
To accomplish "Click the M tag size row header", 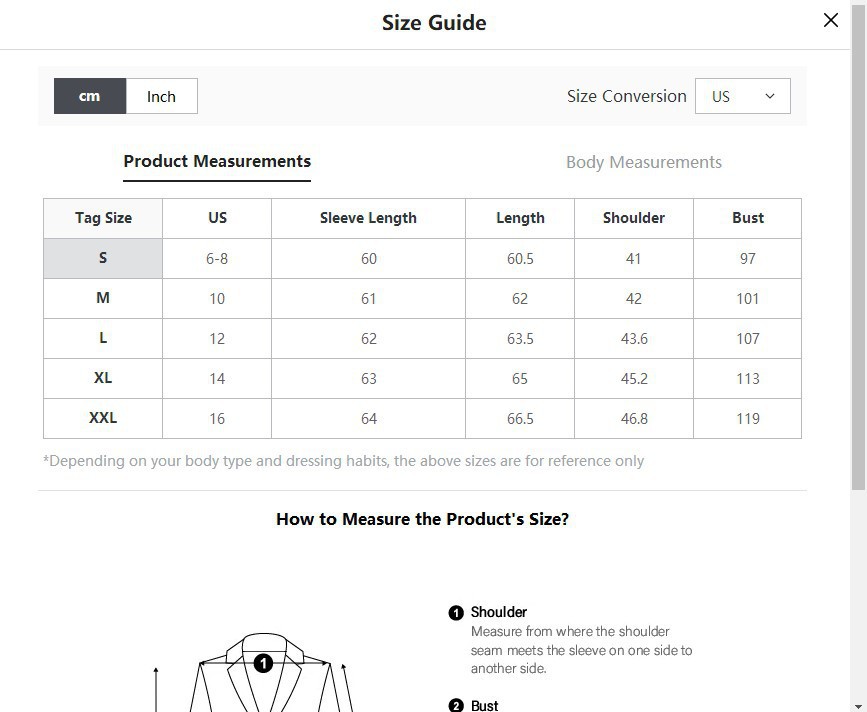I will pos(103,298).
